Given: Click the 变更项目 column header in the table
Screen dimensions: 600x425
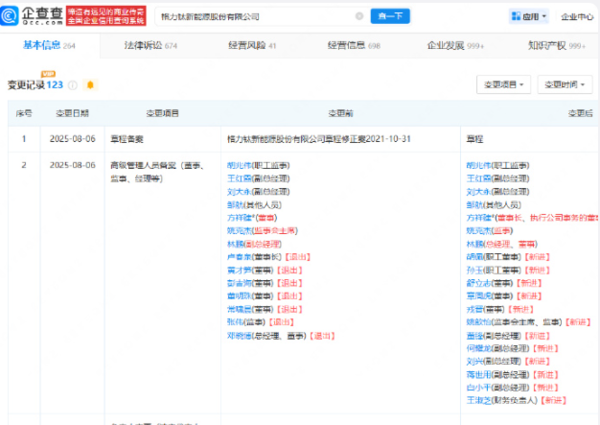Looking at the screenshot, I should (x=162, y=113).
